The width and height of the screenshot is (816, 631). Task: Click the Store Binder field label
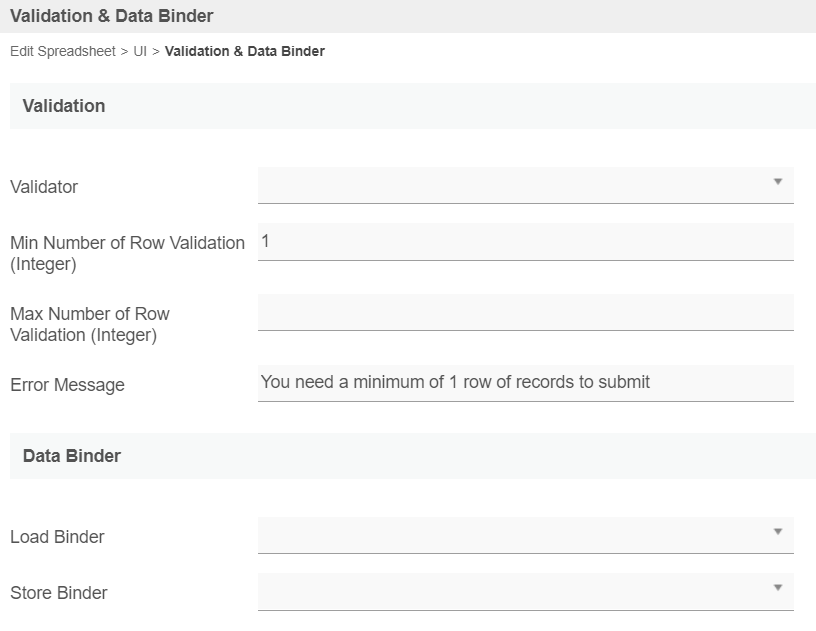(x=59, y=593)
